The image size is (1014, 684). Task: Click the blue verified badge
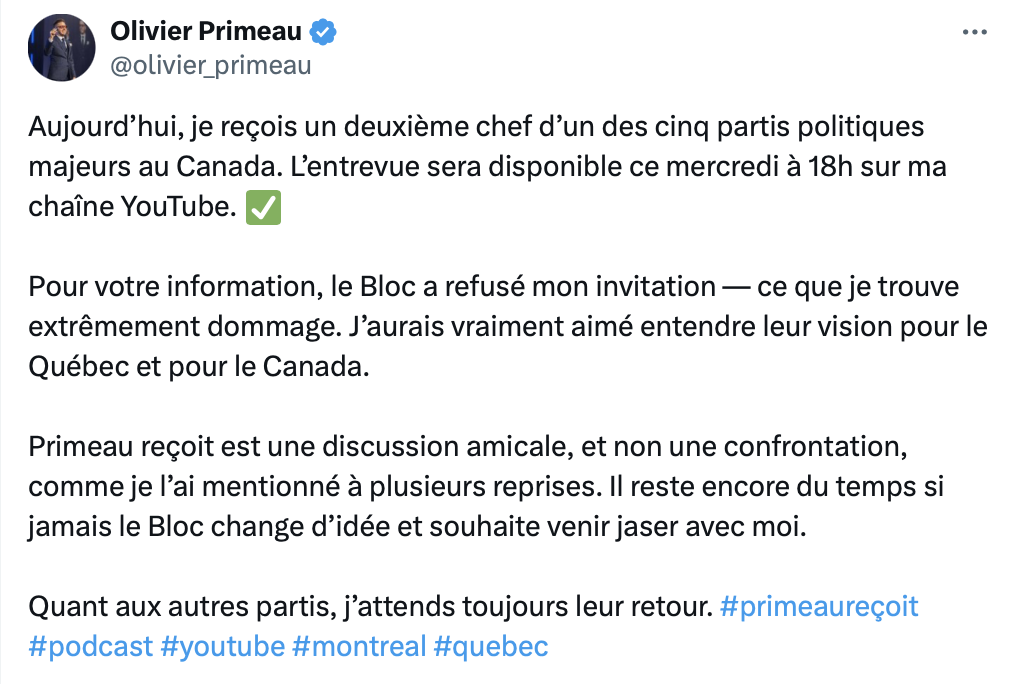pos(323,32)
